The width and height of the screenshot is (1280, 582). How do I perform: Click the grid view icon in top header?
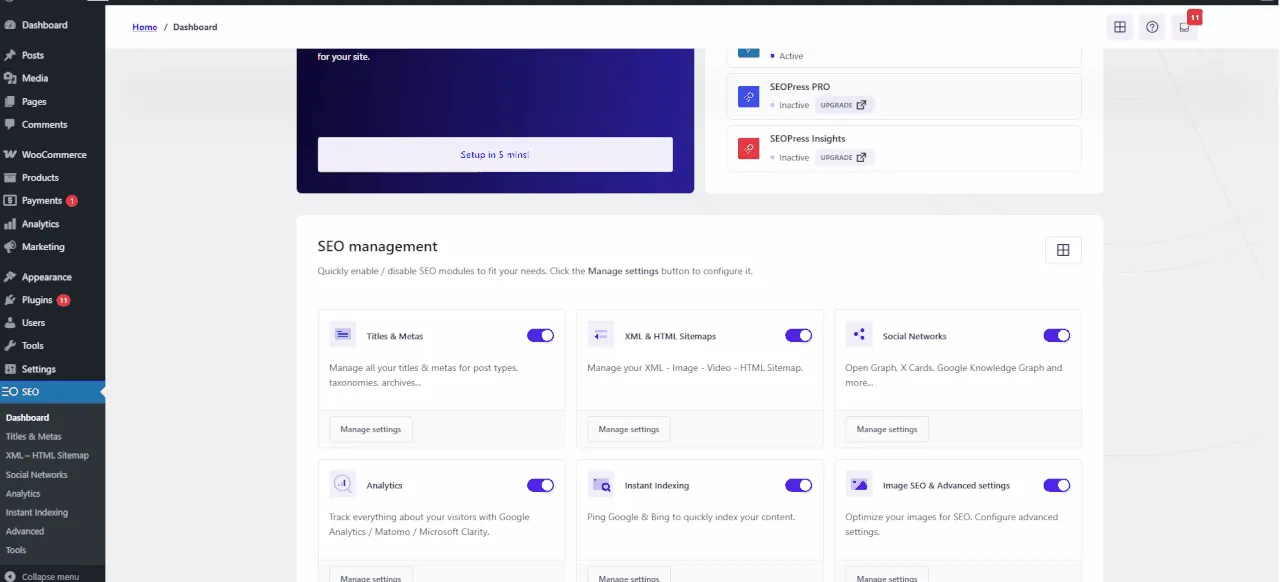(1120, 27)
